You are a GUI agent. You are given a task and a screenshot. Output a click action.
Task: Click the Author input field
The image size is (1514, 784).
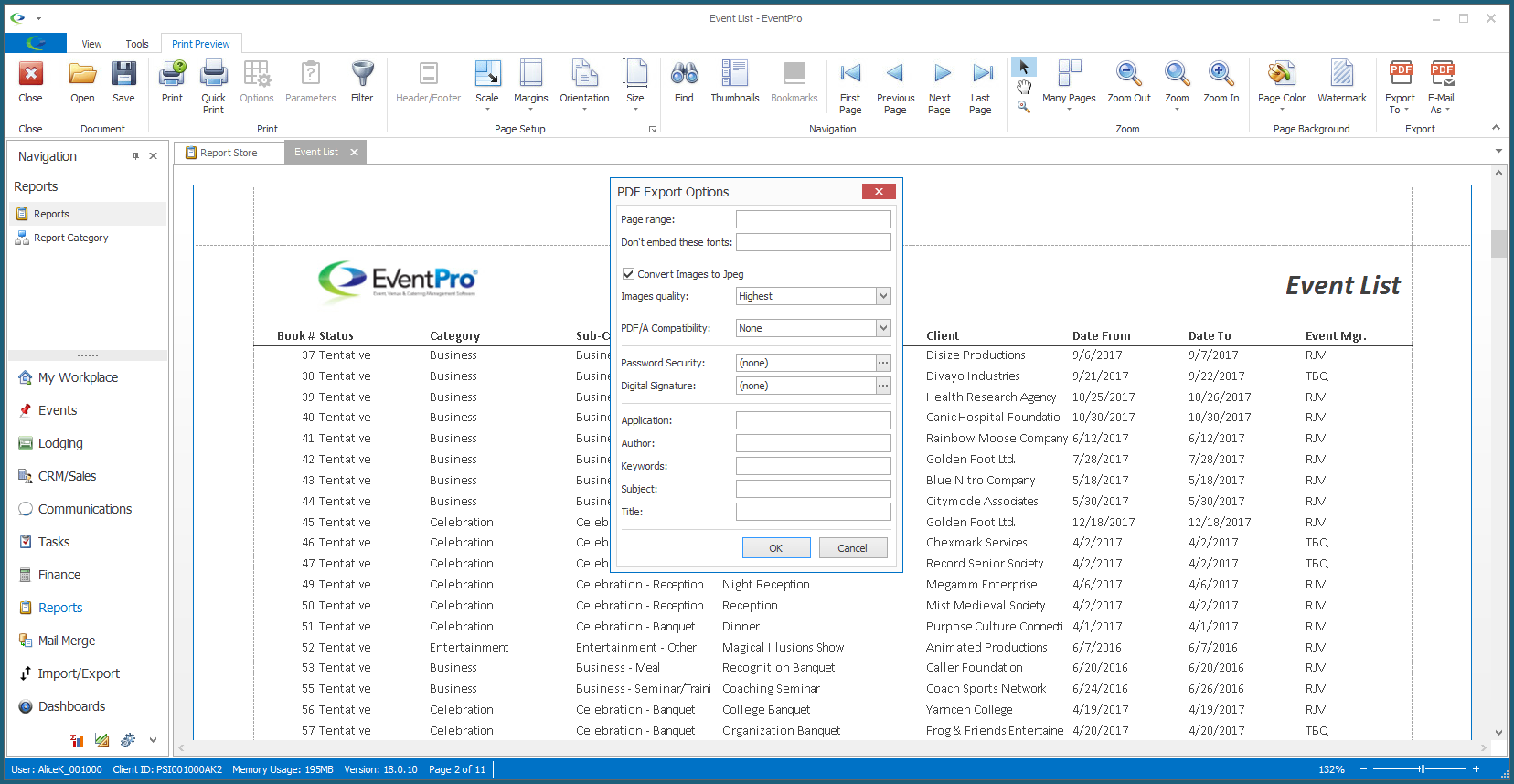coord(814,443)
